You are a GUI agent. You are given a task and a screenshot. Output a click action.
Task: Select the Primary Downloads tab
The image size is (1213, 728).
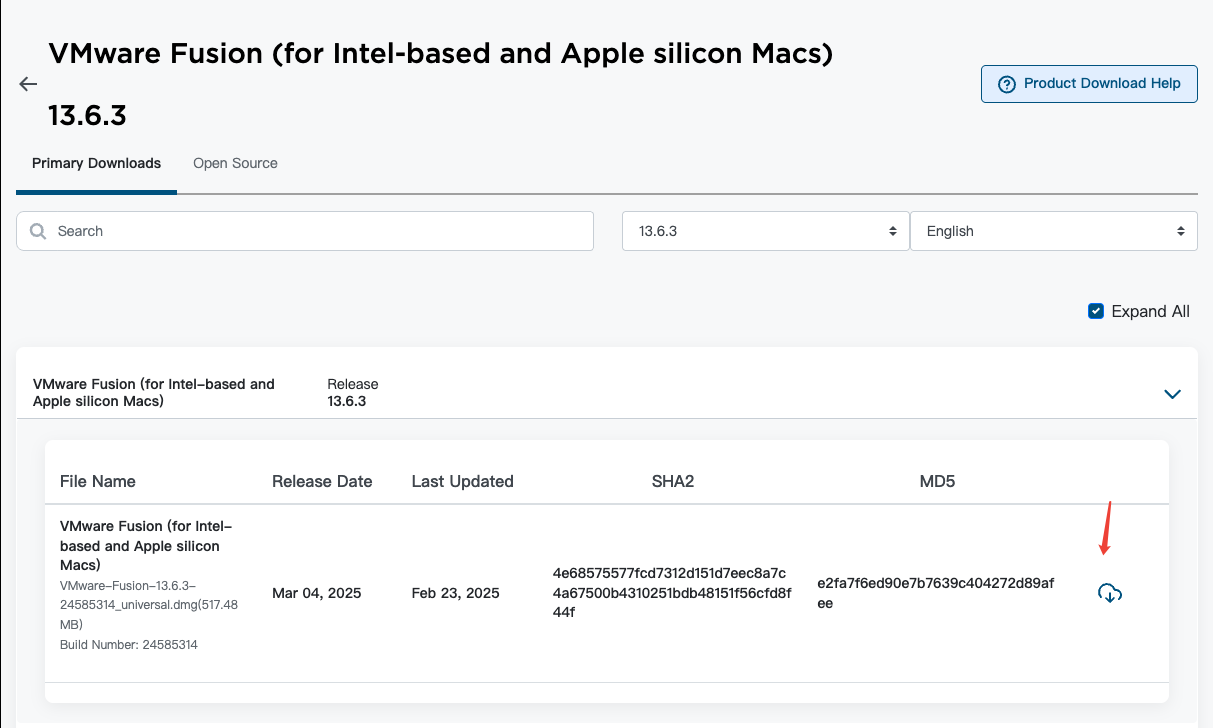tap(96, 163)
